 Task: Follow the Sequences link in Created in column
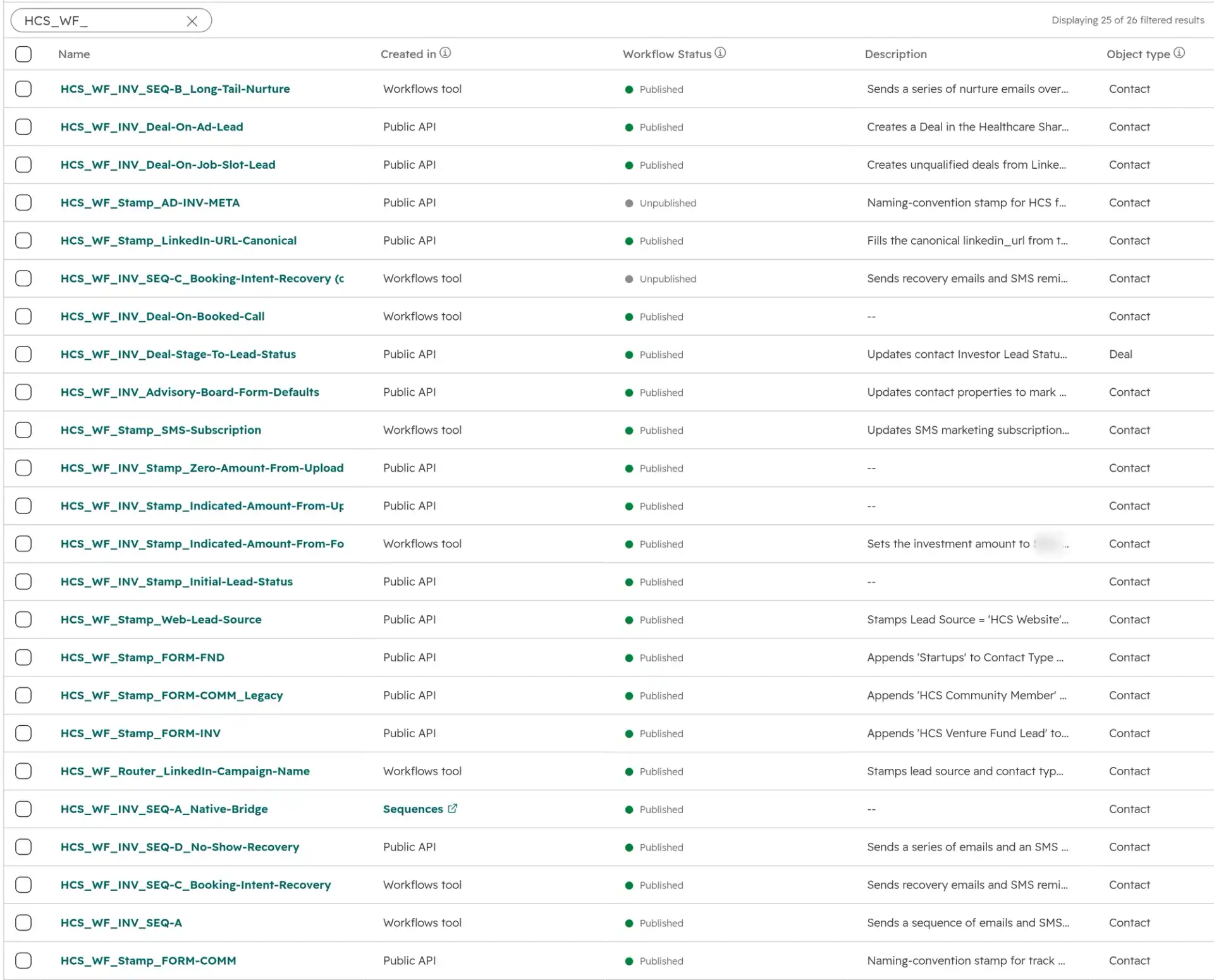point(413,809)
